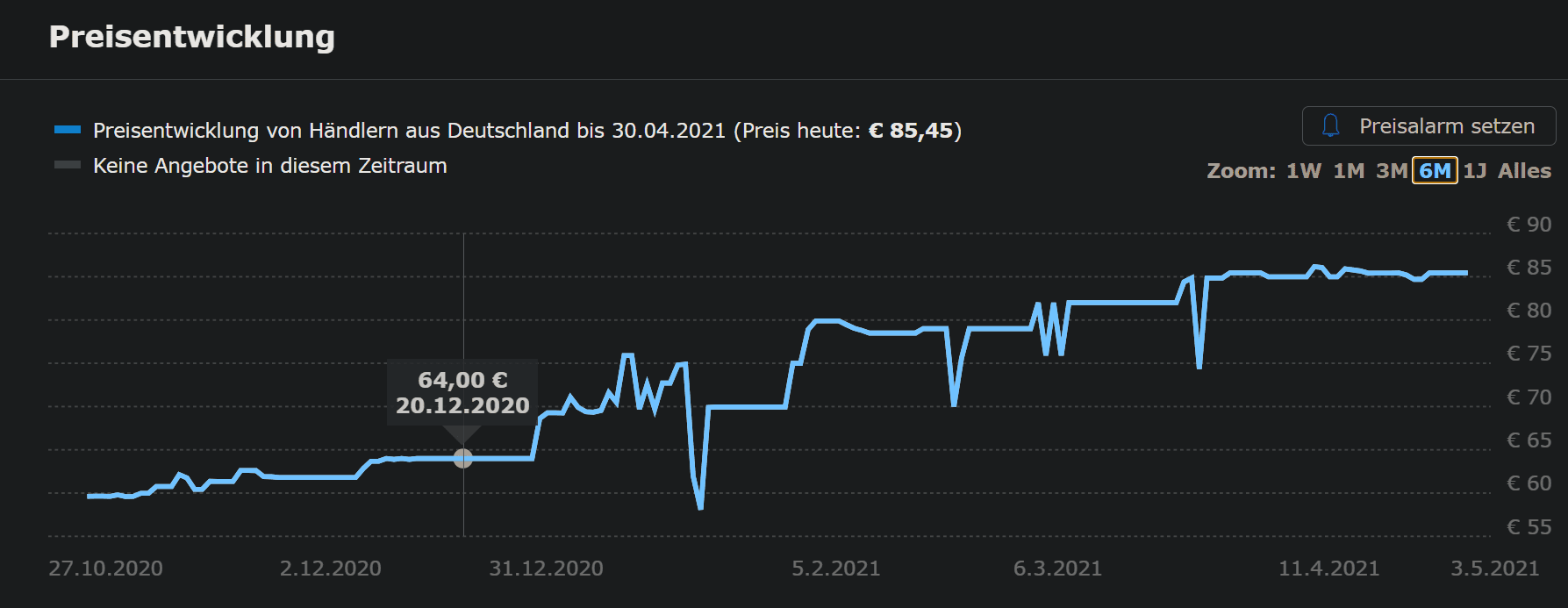
Task: Switch zoom to 1J range
Action: [x=1475, y=171]
